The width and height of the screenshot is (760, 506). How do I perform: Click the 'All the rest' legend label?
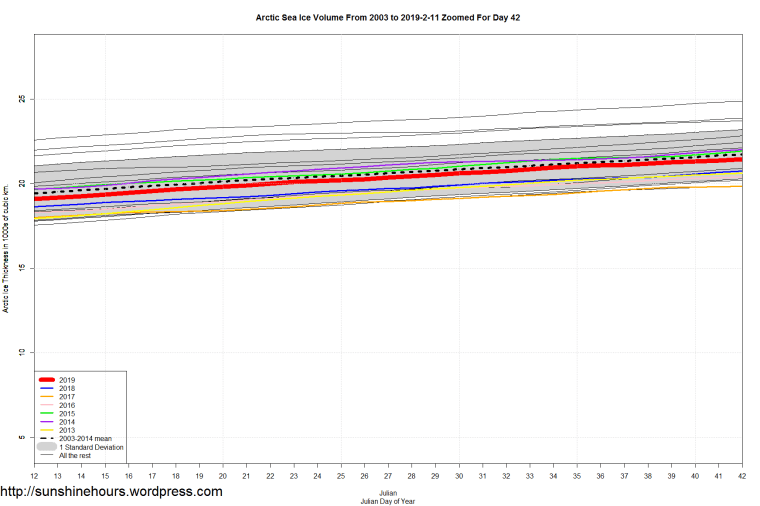coord(75,455)
